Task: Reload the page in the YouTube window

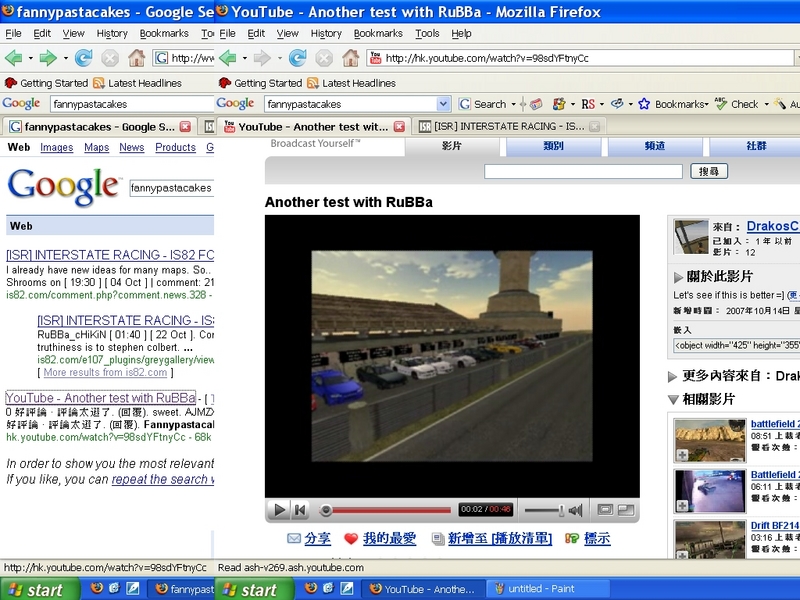Action: point(297,58)
